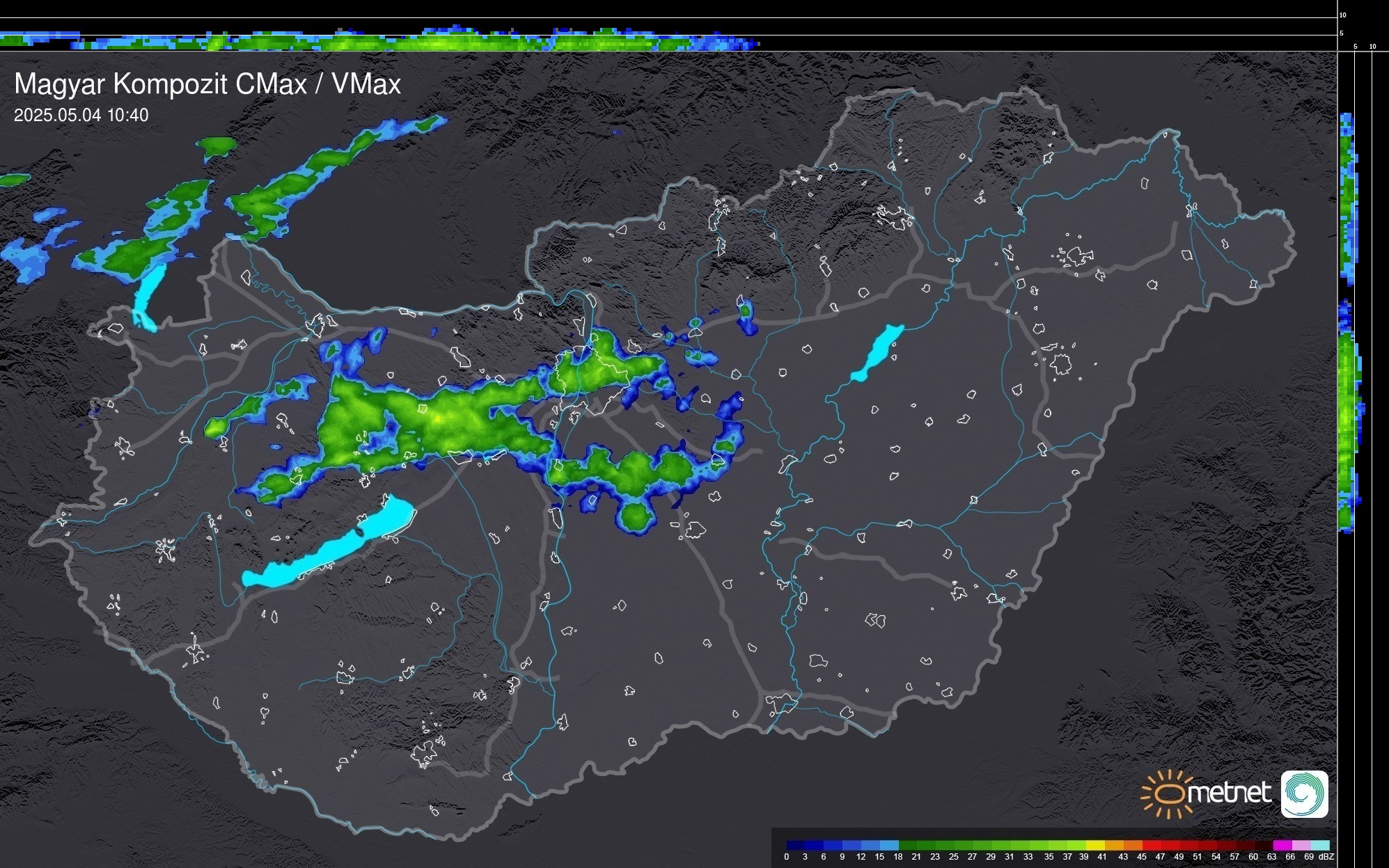Click the small round green radar cell
The width and height of the screenshot is (1389, 868).
634,516
